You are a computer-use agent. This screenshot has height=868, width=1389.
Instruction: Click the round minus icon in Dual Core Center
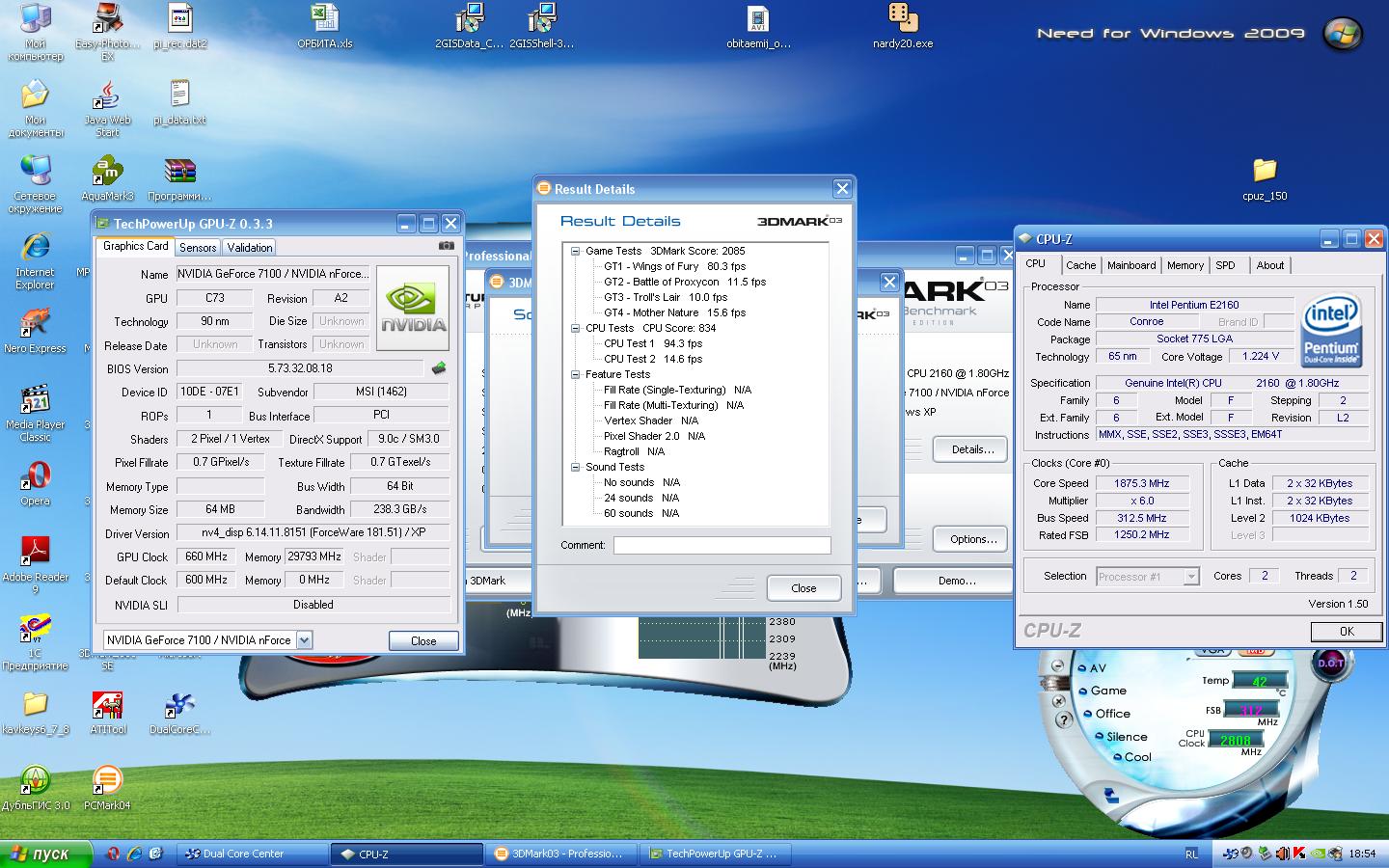[1057, 665]
